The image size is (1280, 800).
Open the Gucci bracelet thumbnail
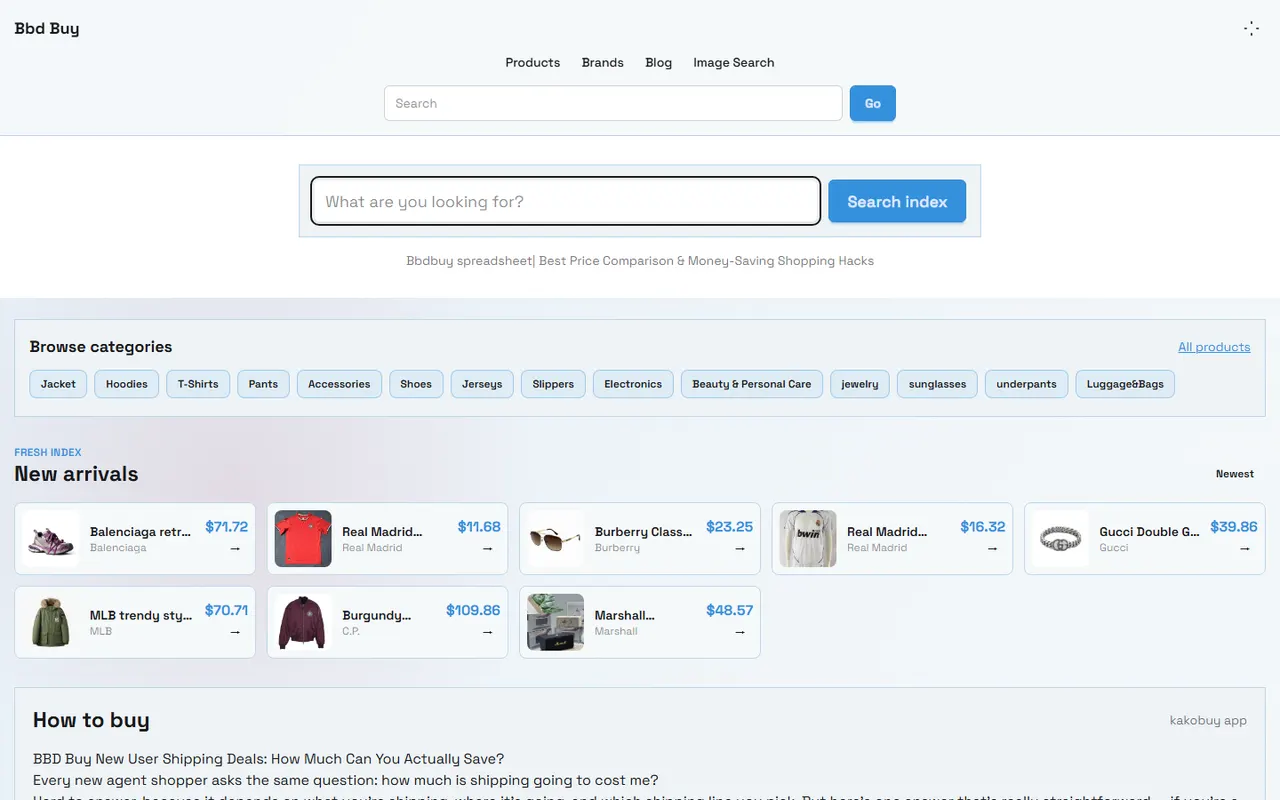[1061, 539]
